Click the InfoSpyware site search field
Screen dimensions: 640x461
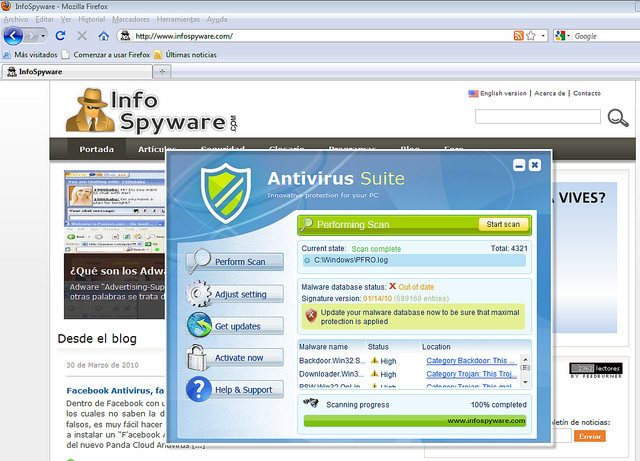click(537, 117)
